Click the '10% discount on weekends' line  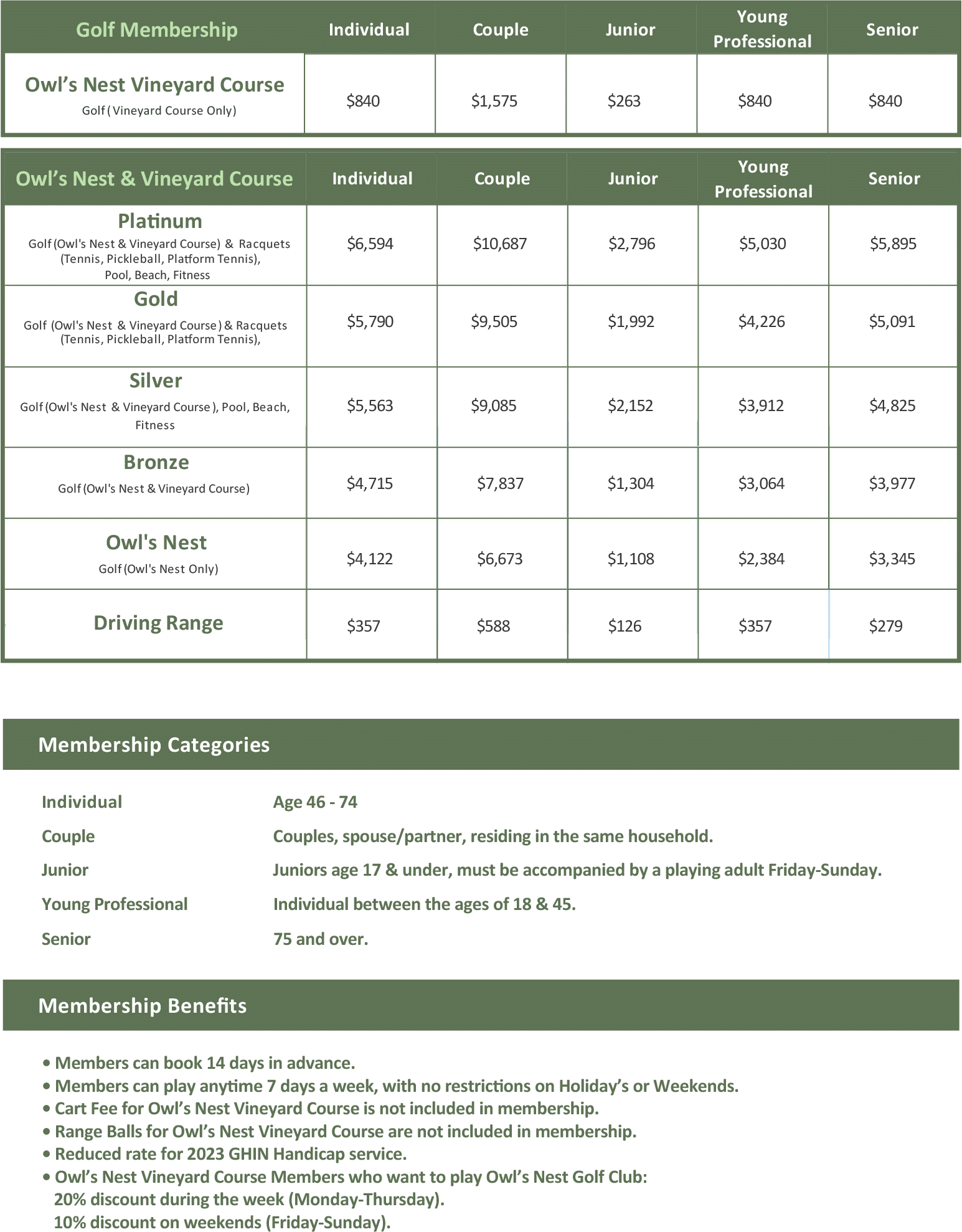(222, 1223)
